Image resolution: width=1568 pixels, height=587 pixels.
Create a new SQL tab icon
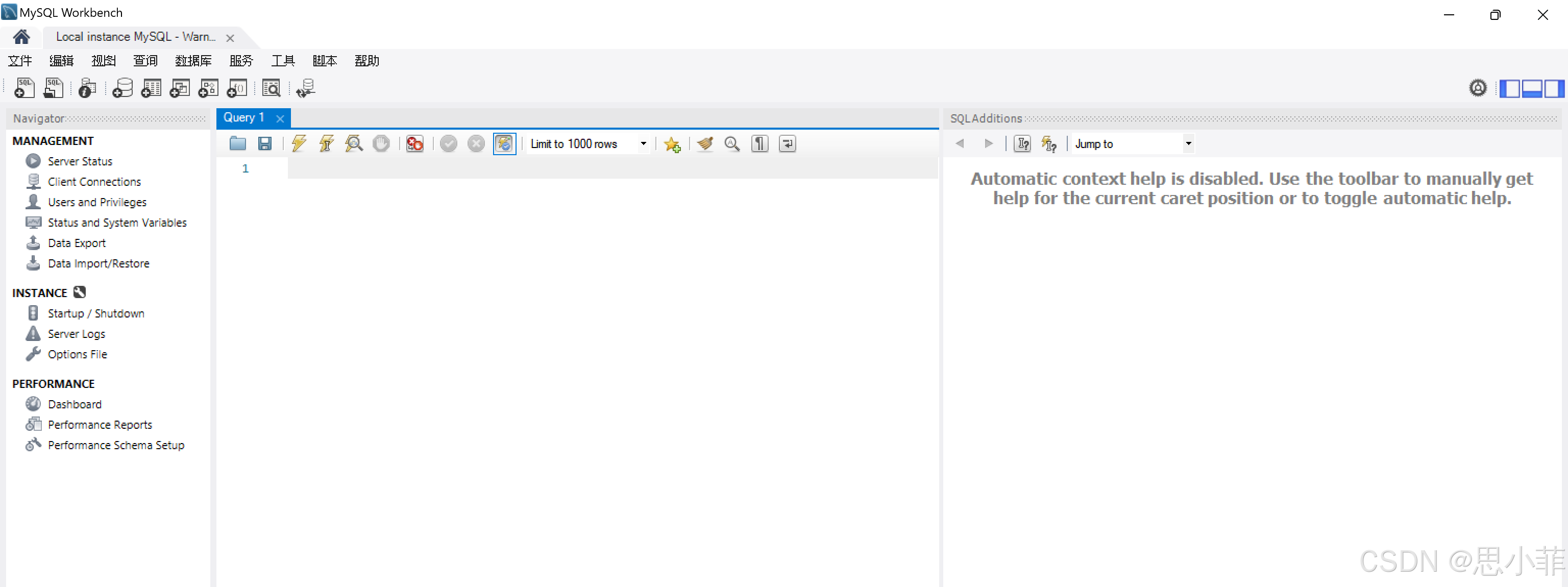pyautogui.click(x=24, y=88)
